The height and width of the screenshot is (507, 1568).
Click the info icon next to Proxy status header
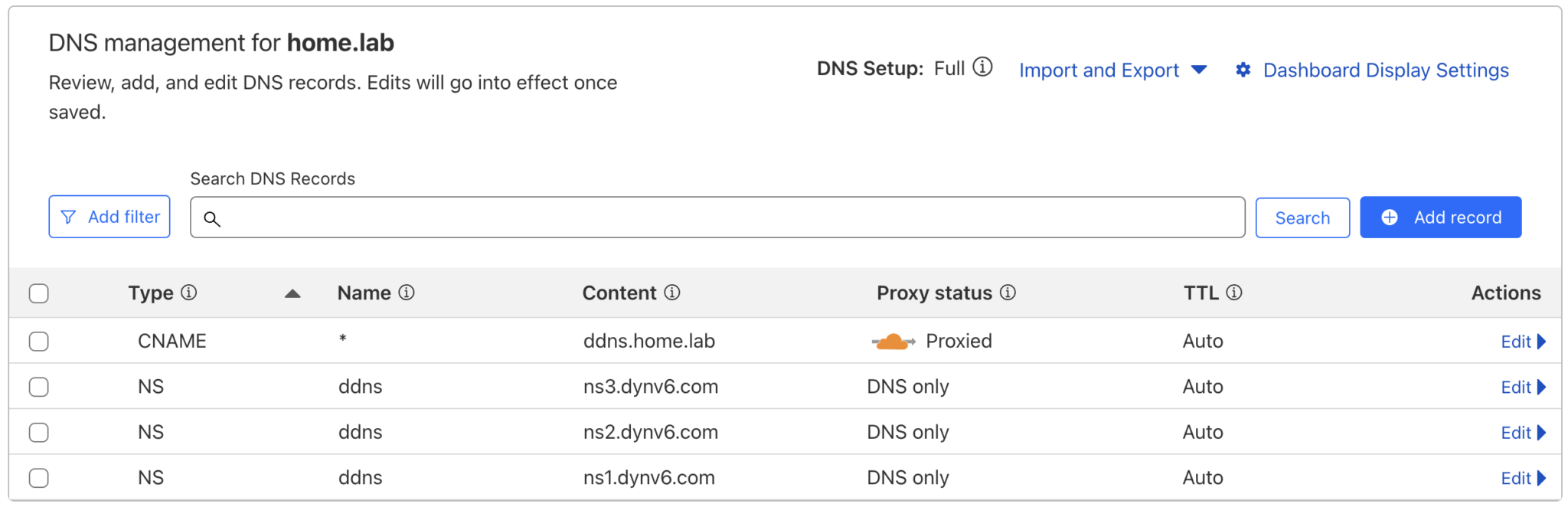tap(1009, 292)
